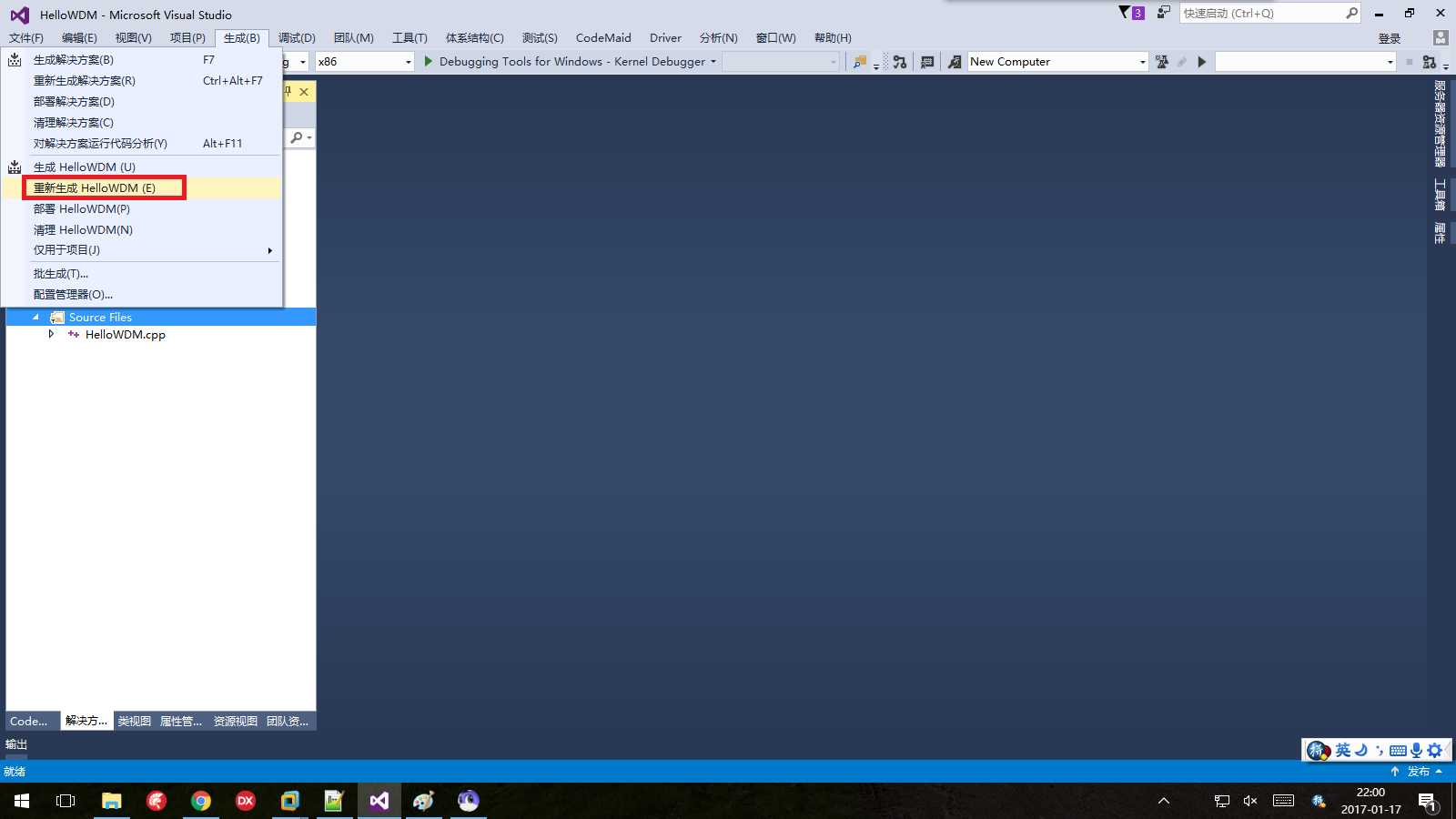The image size is (1456, 819).
Task: Click IME soft keyboard icon
Action: pyautogui.click(x=1398, y=751)
